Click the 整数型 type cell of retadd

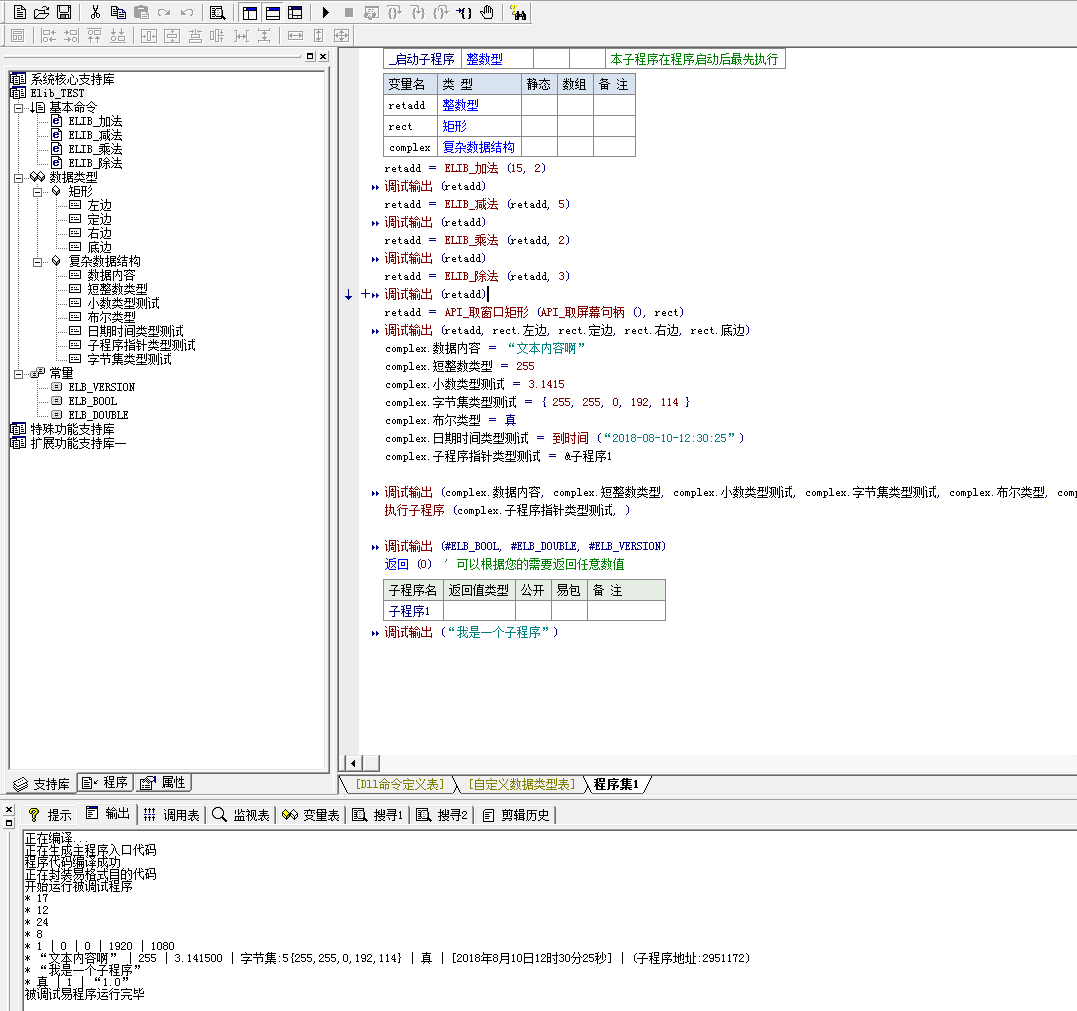(479, 105)
